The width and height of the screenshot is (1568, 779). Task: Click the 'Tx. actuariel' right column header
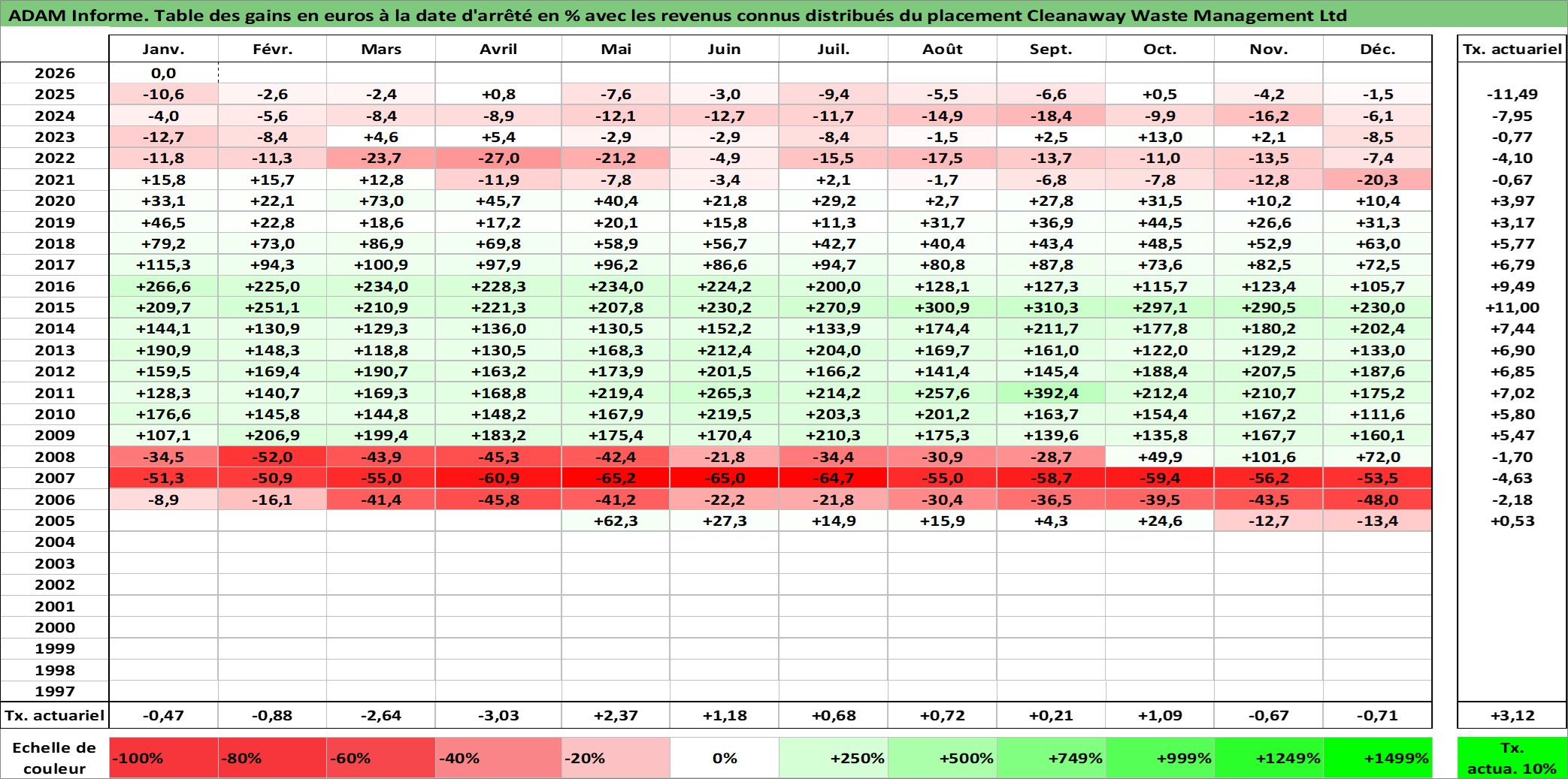[x=1512, y=49]
